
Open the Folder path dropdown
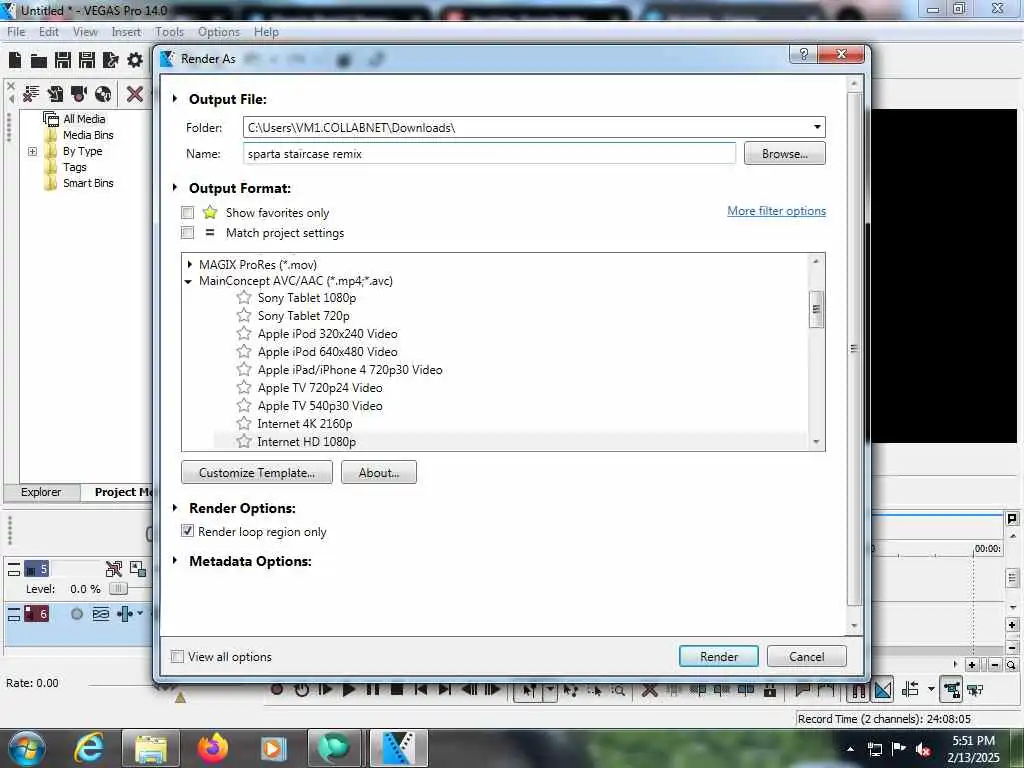[817, 127]
